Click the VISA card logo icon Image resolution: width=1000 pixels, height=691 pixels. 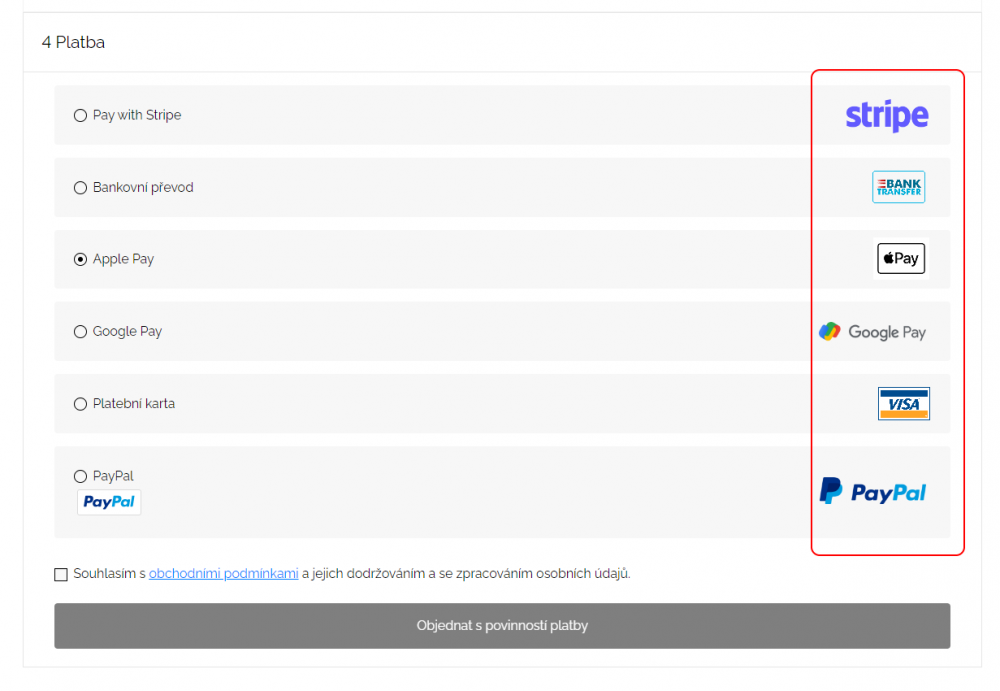[x=903, y=403]
